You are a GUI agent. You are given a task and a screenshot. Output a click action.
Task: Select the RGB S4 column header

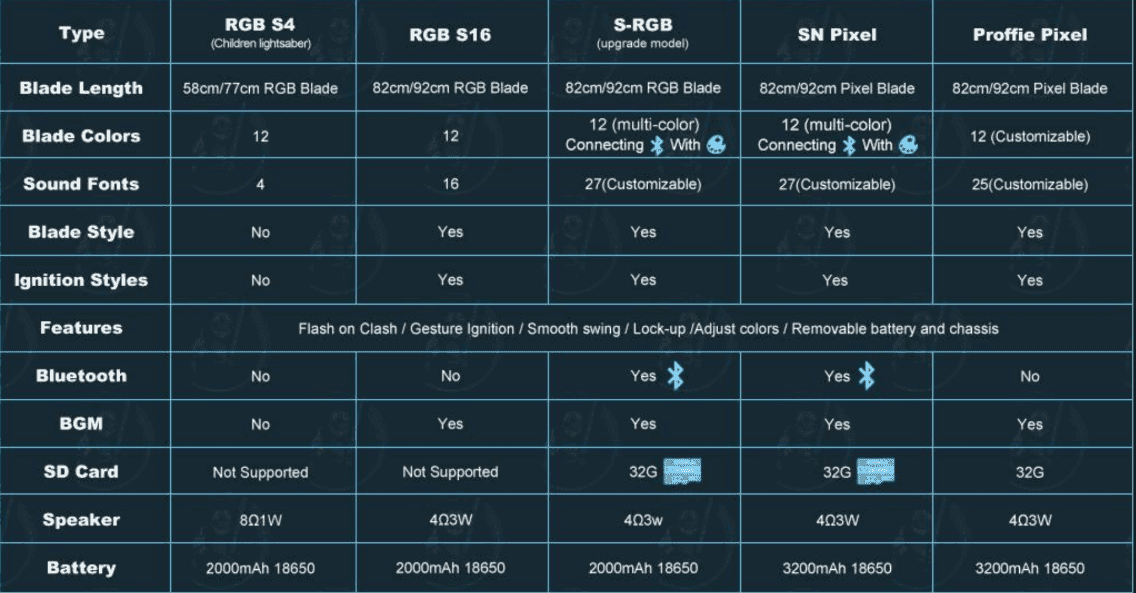point(260,33)
